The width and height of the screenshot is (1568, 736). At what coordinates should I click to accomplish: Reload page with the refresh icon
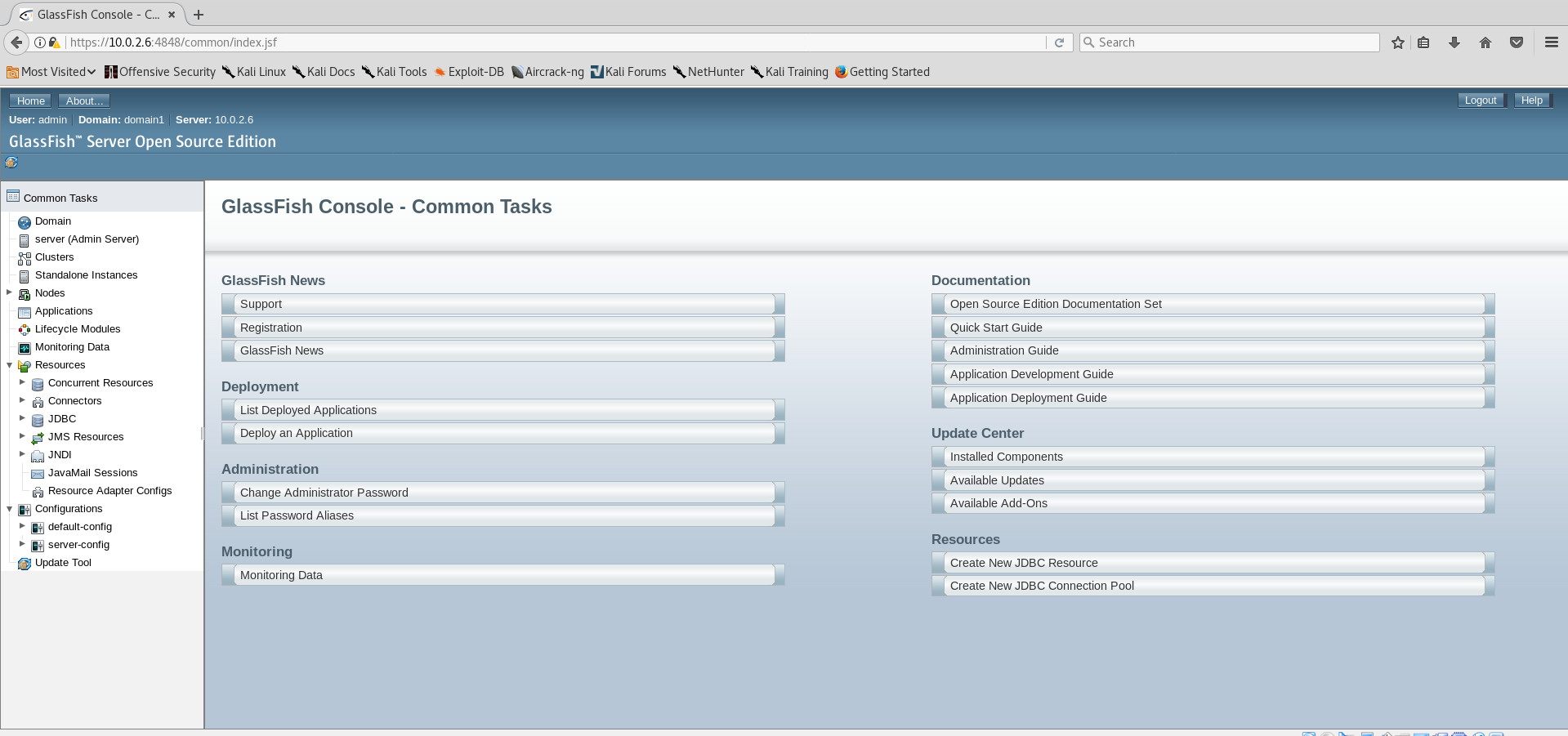(x=1059, y=42)
